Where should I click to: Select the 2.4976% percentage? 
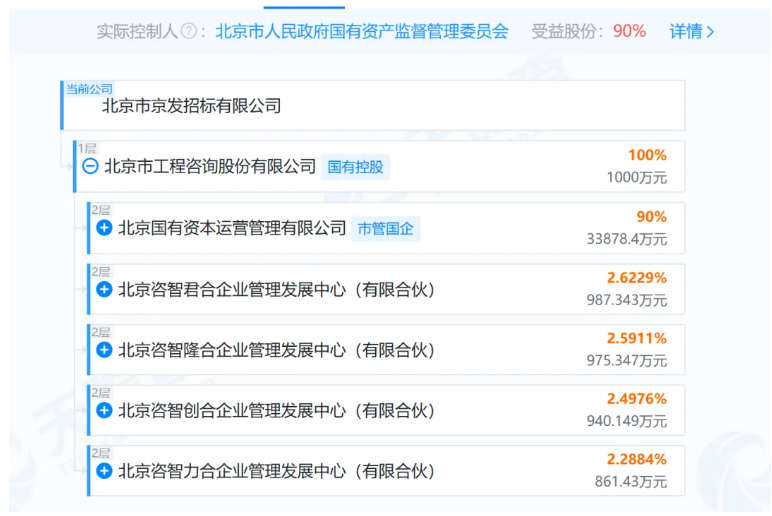[x=637, y=399]
